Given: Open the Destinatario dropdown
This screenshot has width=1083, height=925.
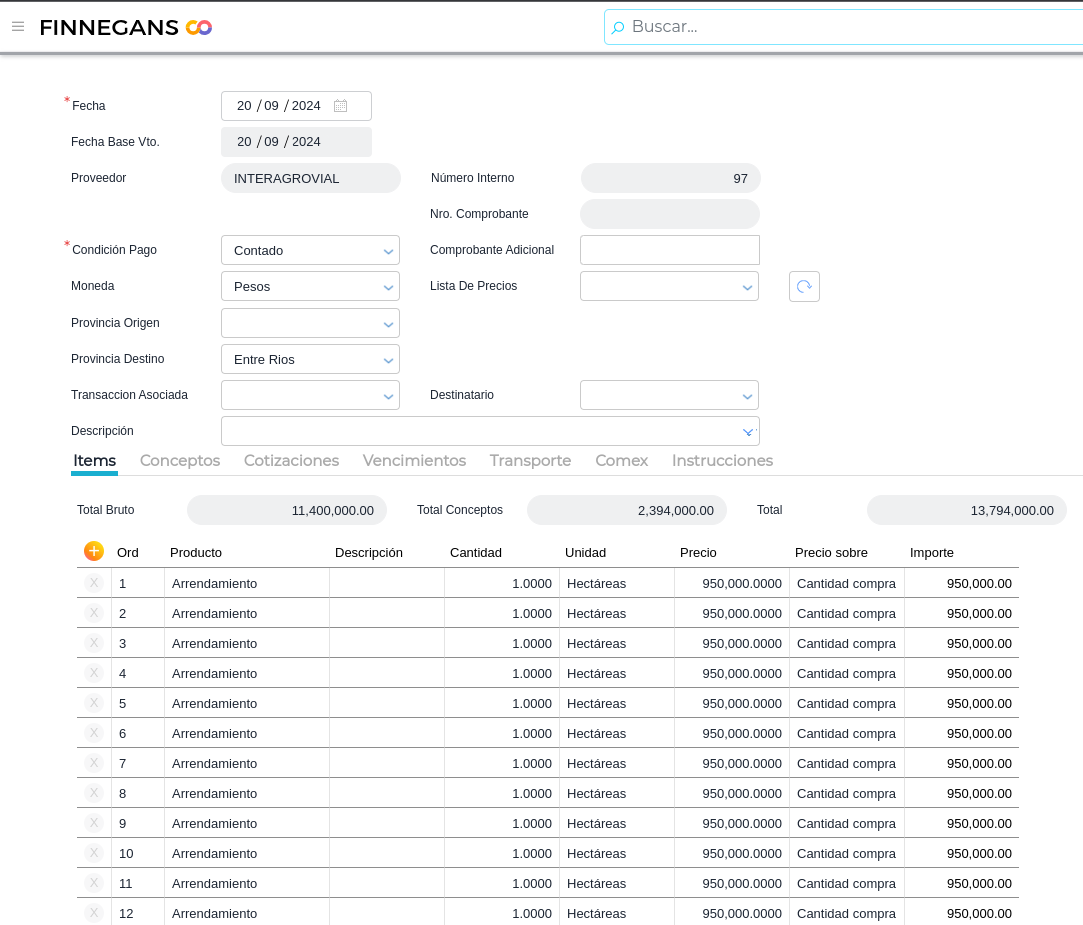Looking at the screenshot, I should click(669, 395).
